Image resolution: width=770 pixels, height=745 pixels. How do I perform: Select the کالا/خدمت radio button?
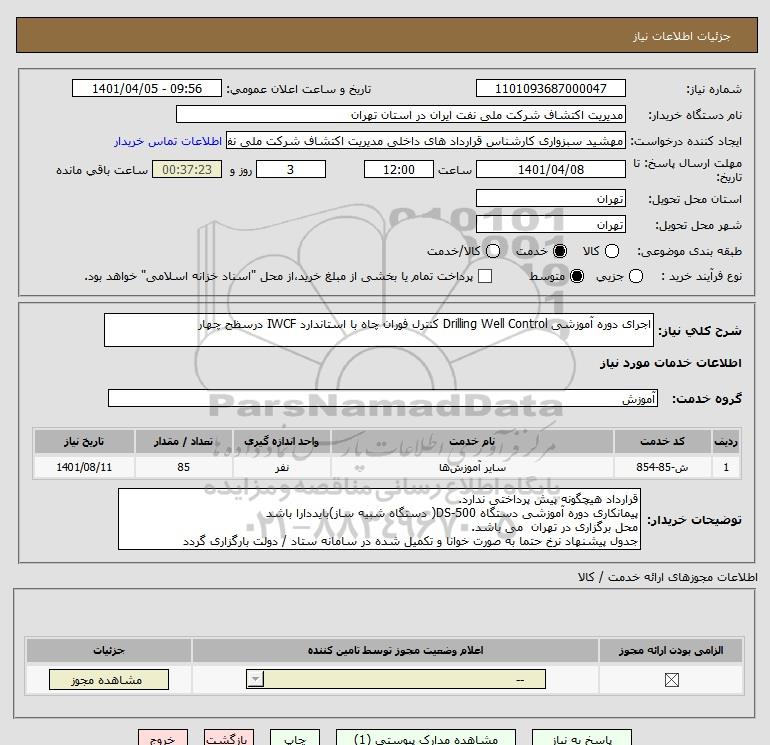[x=493, y=251]
